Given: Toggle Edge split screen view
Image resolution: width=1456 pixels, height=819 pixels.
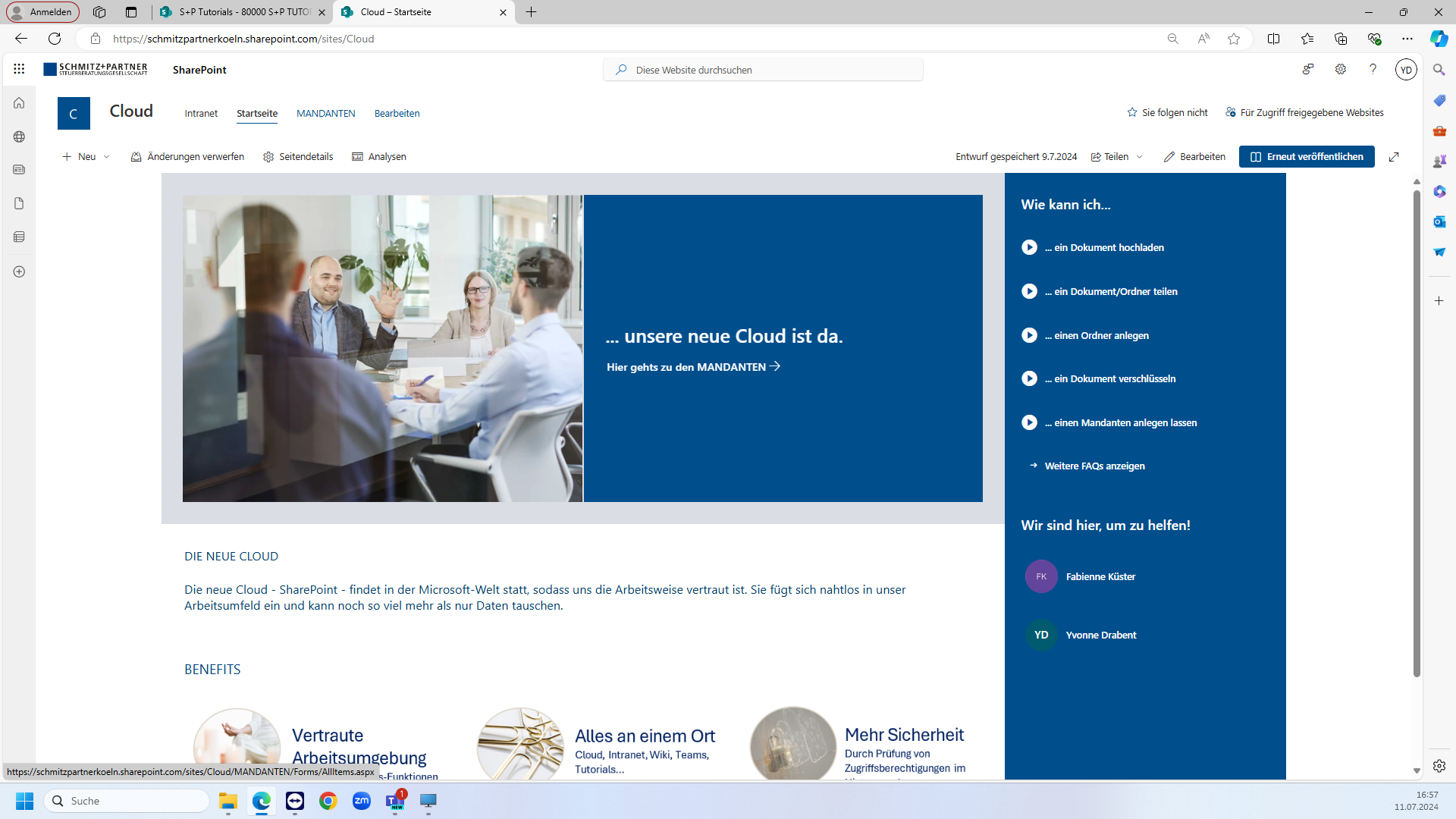Looking at the screenshot, I should pos(1273,39).
